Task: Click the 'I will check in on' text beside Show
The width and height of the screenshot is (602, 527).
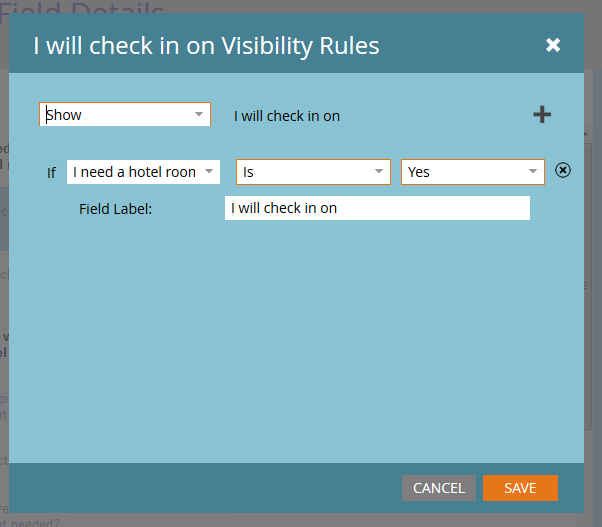Action: [287, 116]
